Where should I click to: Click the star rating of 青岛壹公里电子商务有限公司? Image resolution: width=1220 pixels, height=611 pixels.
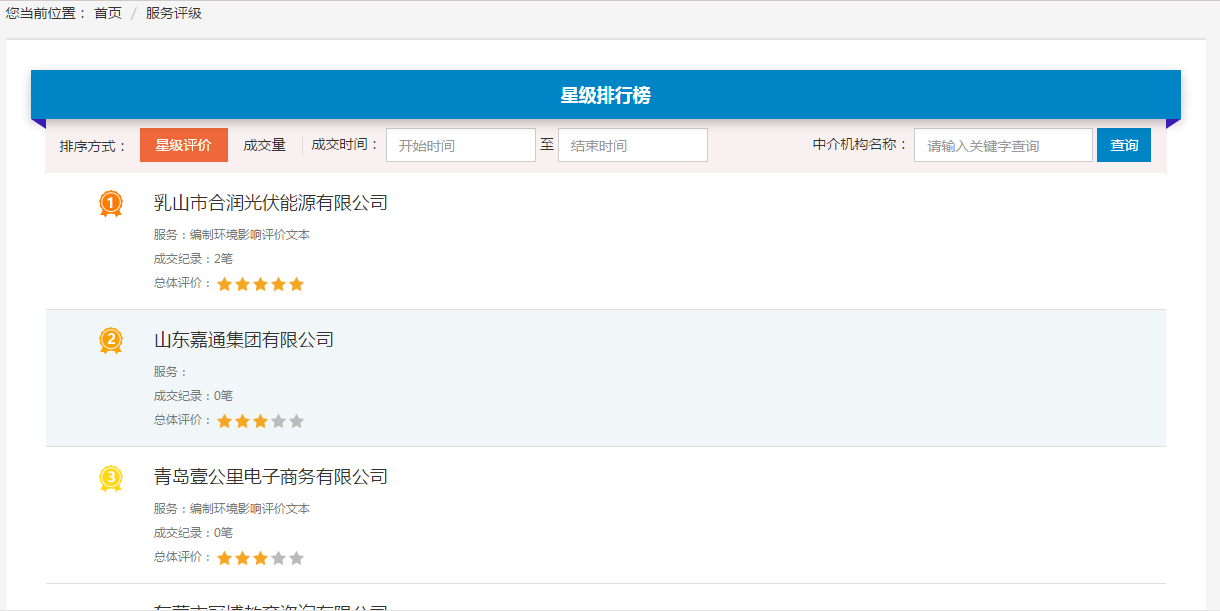pos(260,558)
